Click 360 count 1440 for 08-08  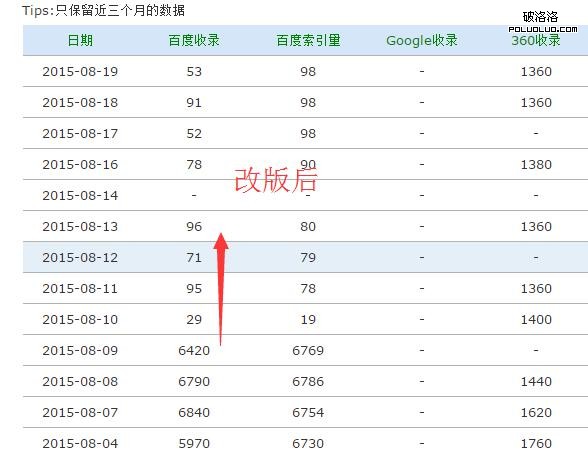[x=536, y=381]
